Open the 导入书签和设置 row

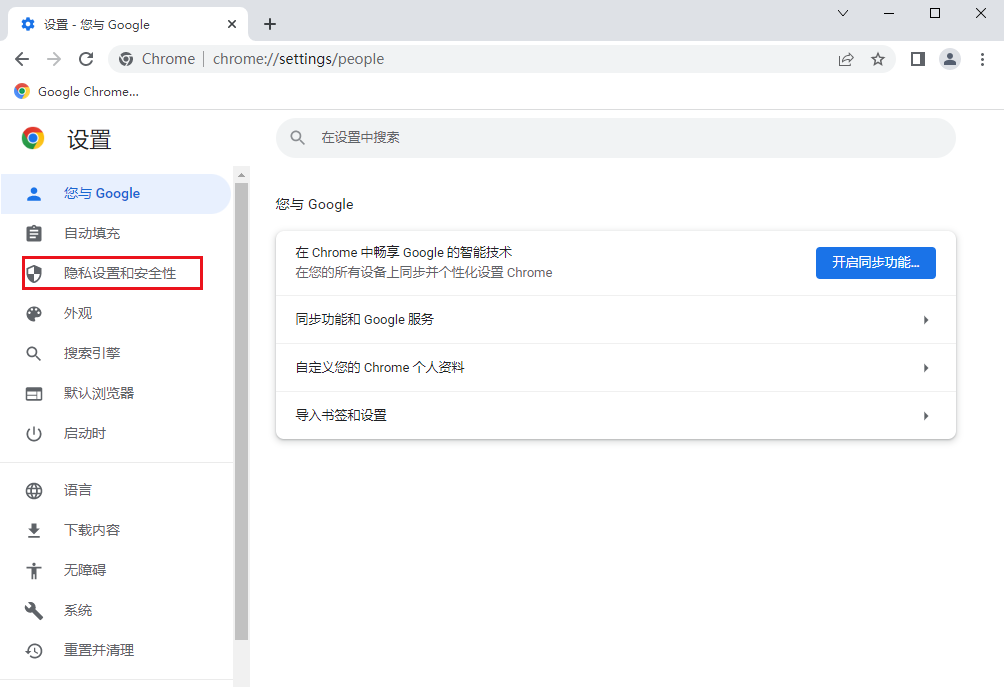(615, 416)
